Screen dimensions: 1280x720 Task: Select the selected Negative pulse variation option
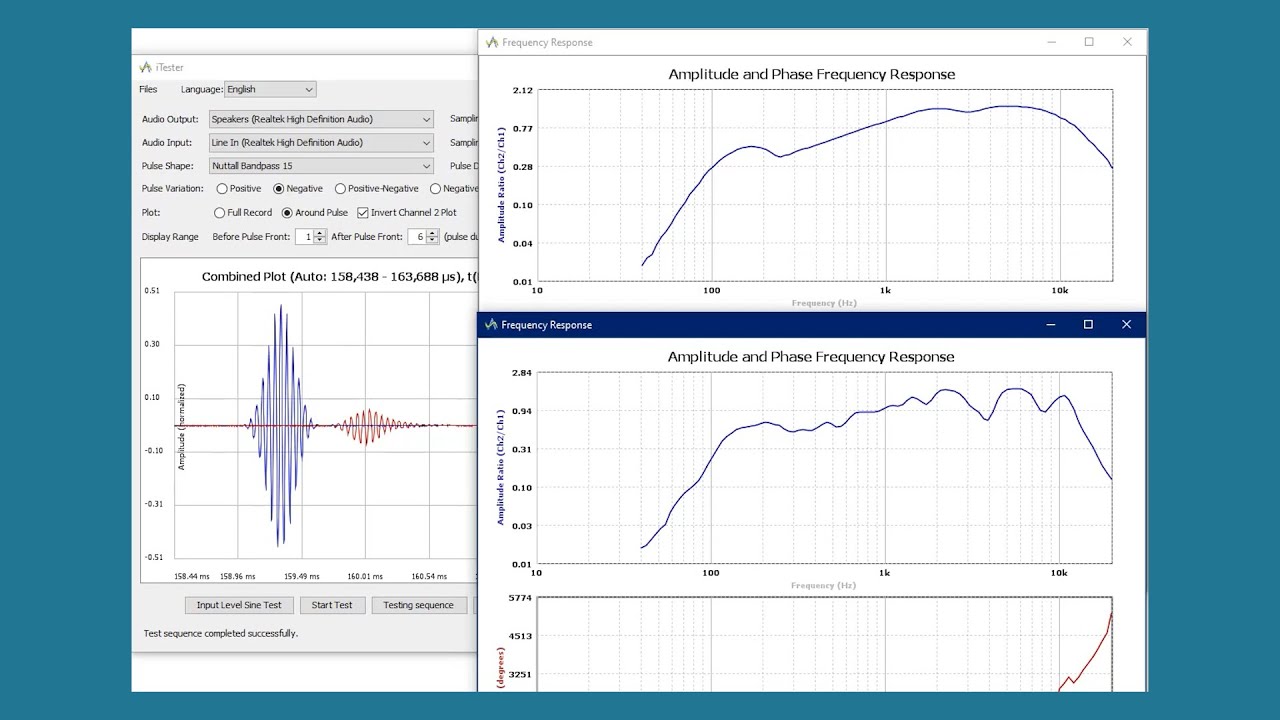(x=279, y=188)
